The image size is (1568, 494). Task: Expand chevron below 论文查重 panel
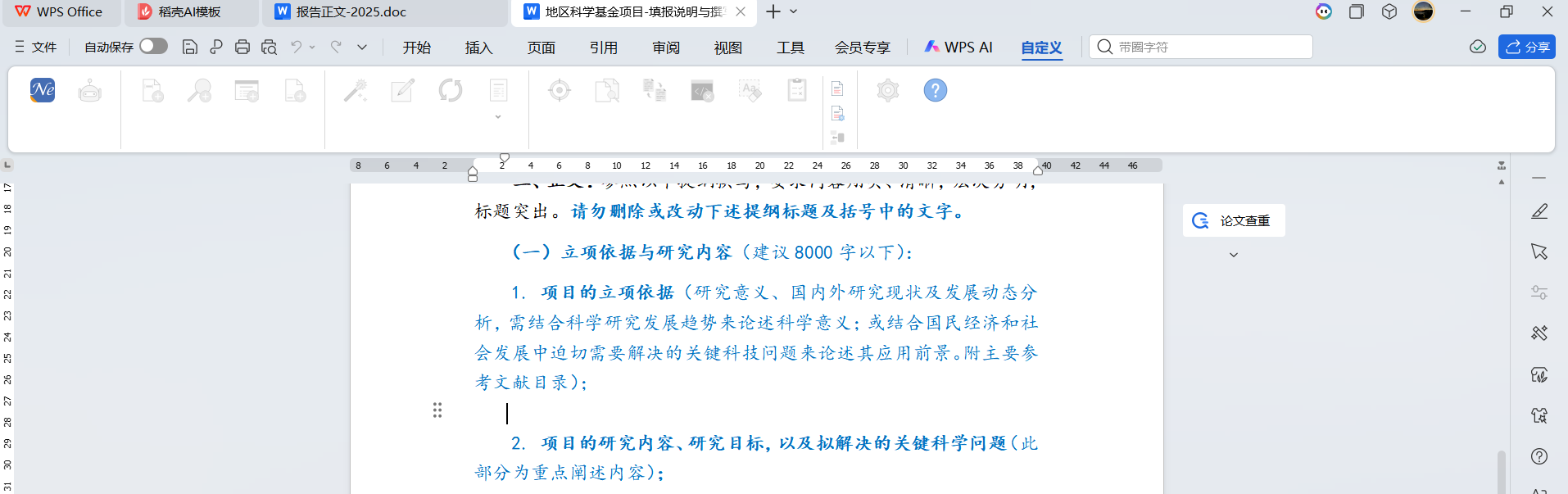1234,255
